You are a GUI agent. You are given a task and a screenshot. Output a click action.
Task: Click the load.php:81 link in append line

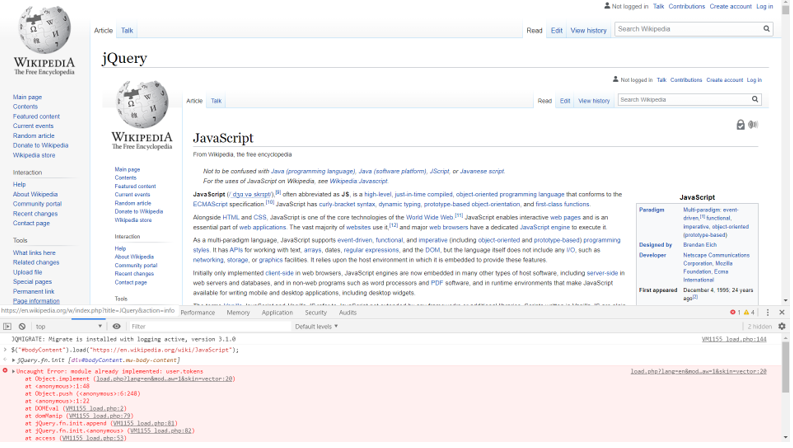[x=145, y=425]
